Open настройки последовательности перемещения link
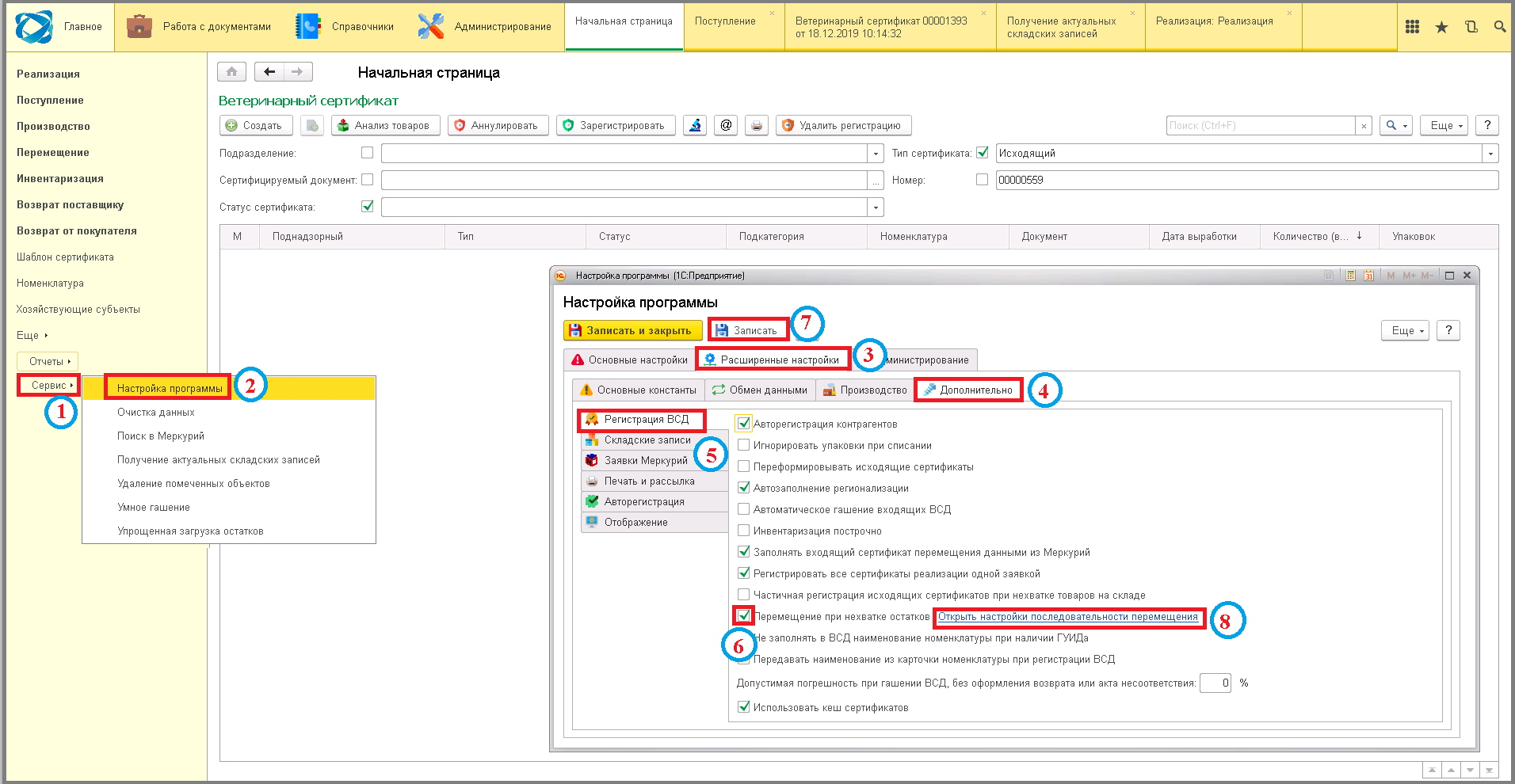The image size is (1515, 784). [x=1068, y=617]
